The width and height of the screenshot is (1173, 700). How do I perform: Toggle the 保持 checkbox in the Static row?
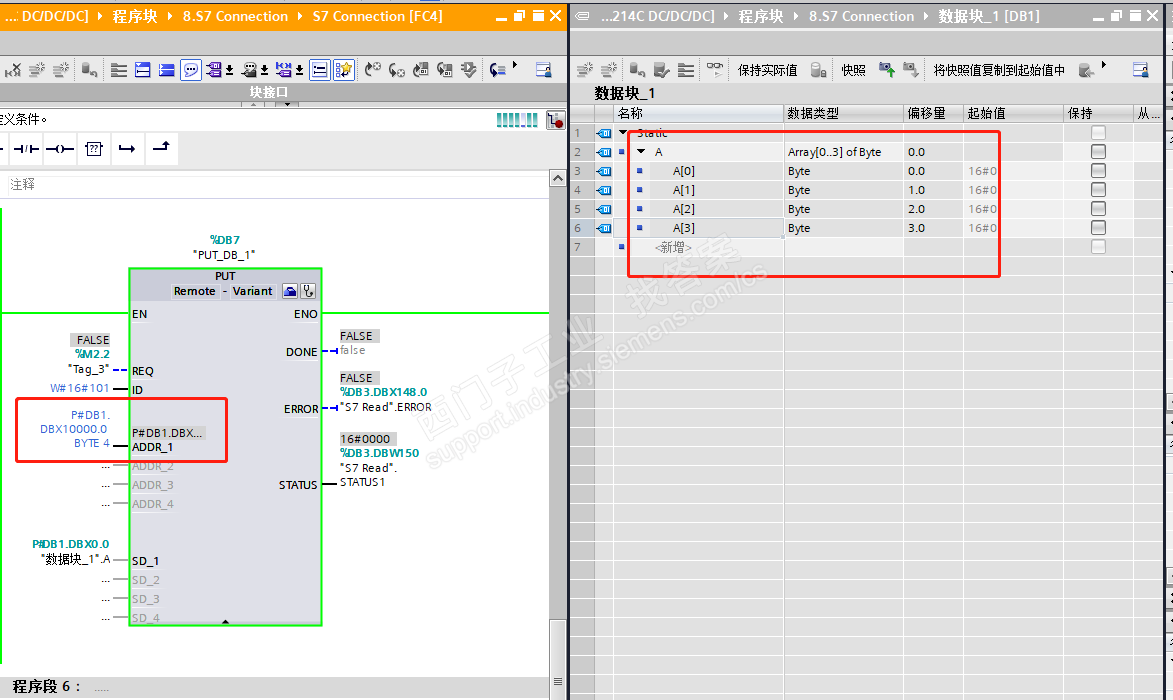tap(1098, 132)
